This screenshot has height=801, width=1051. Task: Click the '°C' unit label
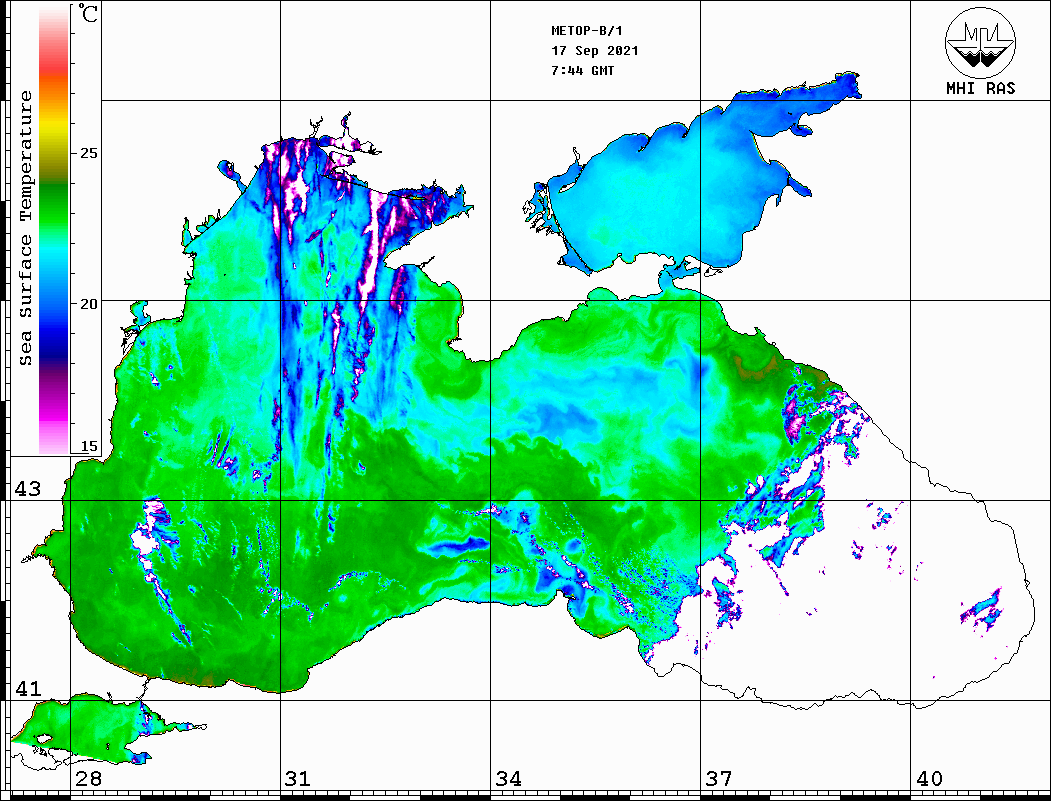(88, 13)
